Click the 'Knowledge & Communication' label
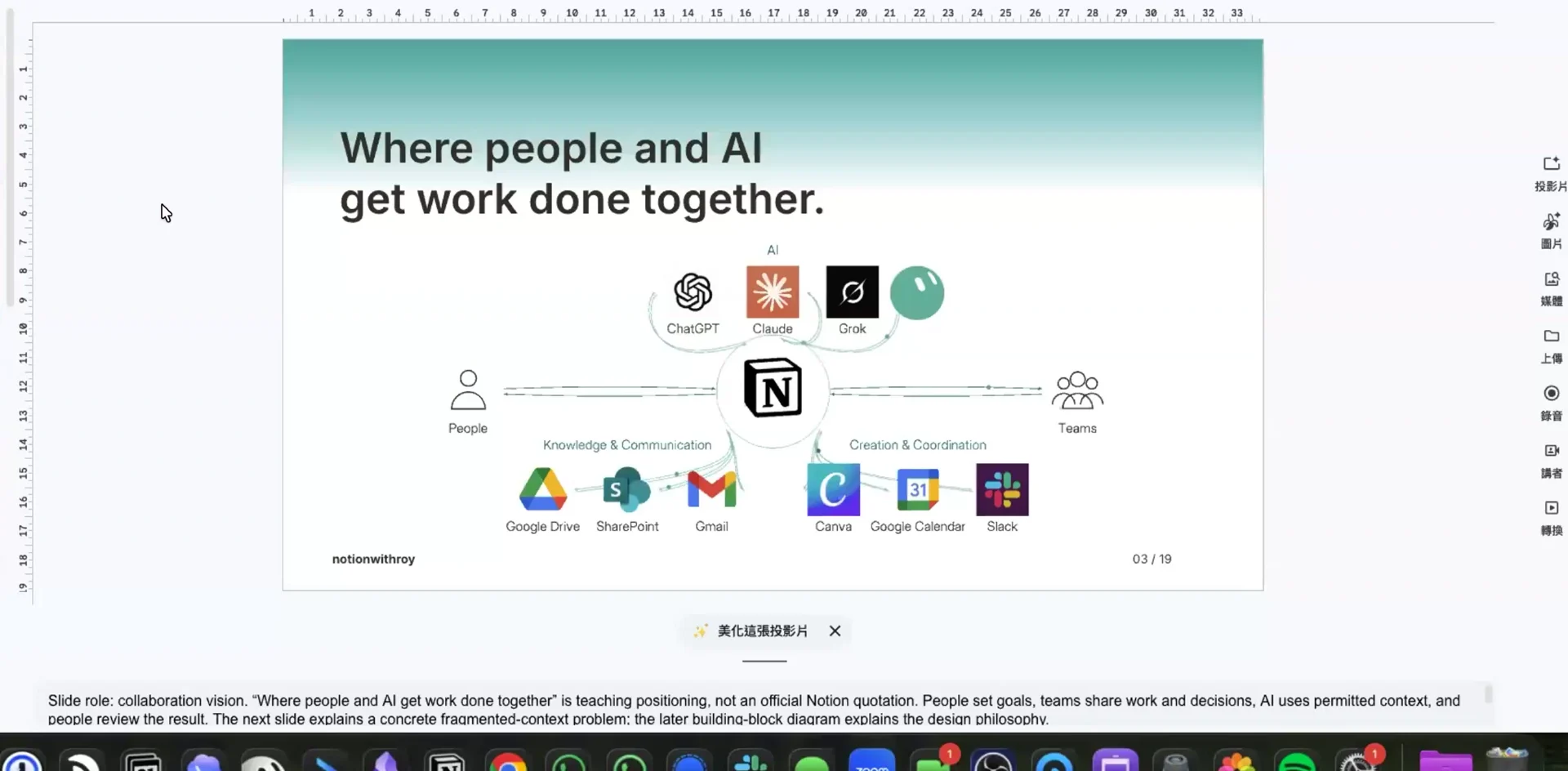1568x771 pixels. point(627,445)
